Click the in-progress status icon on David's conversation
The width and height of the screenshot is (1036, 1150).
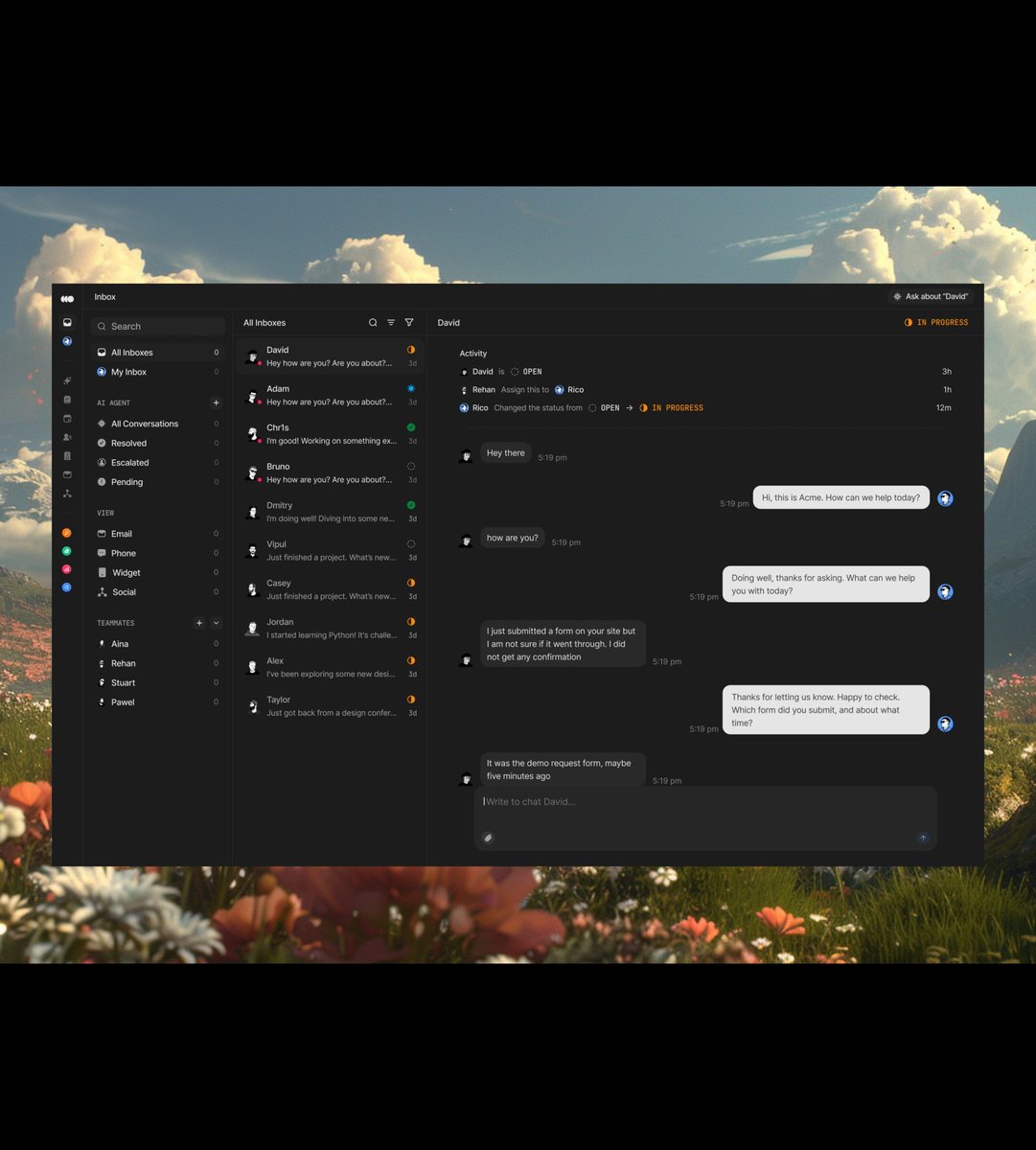[x=411, y=350]
